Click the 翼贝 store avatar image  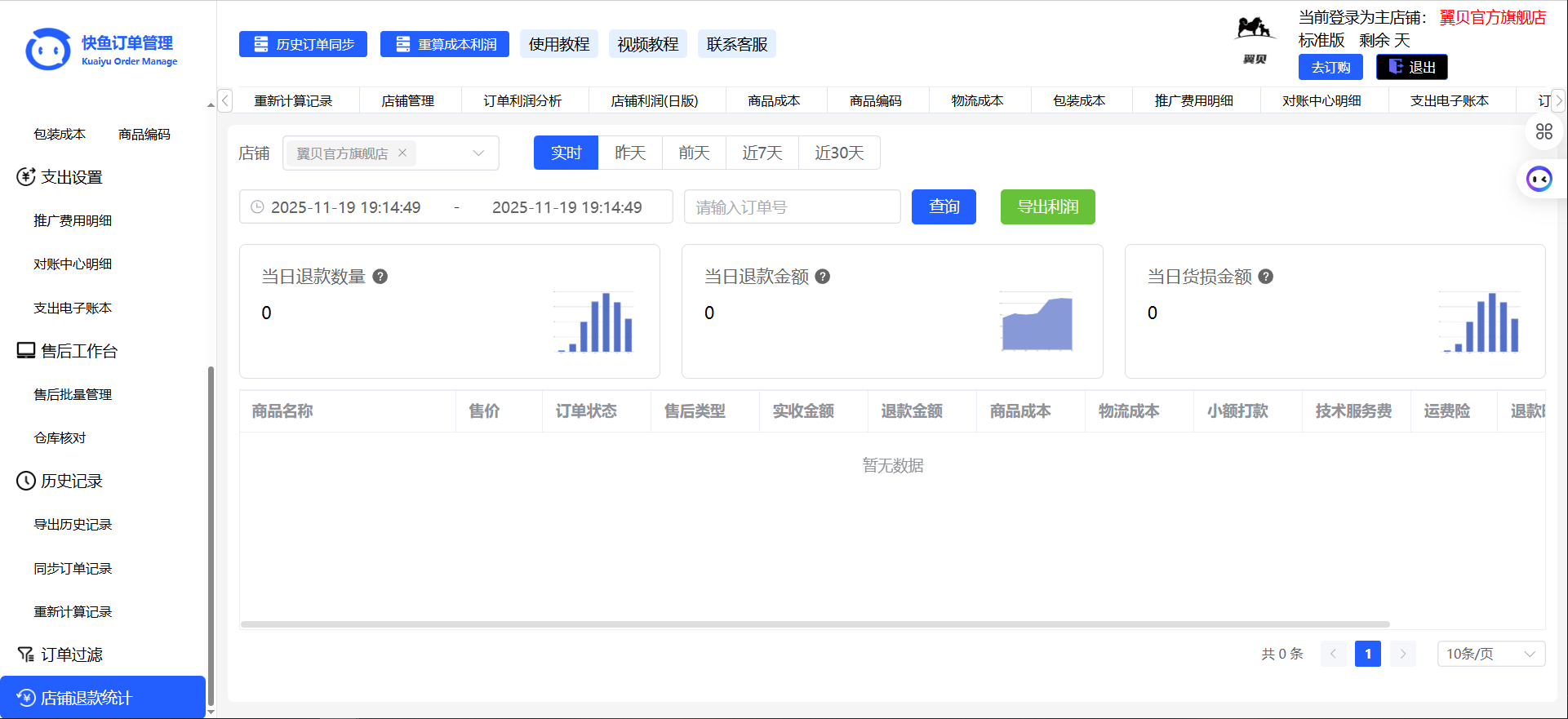pos(1254,39)
